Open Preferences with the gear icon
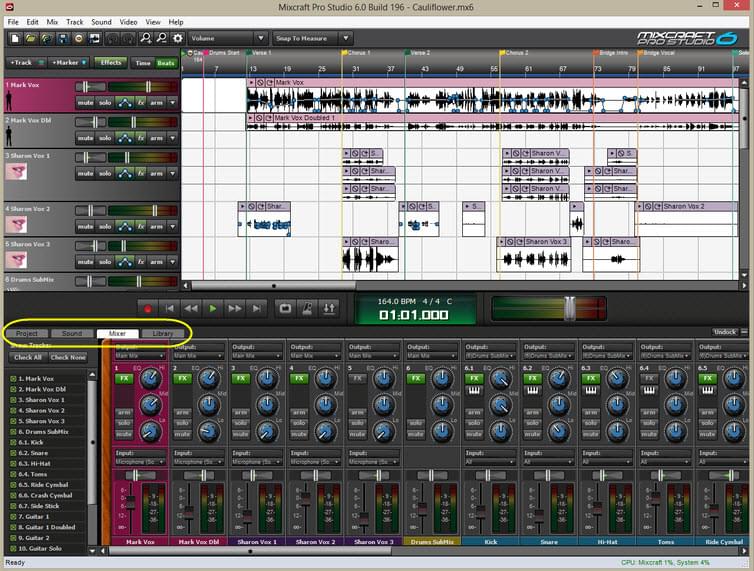The height and width of the screenshot is (571, 754). [178, 38]
